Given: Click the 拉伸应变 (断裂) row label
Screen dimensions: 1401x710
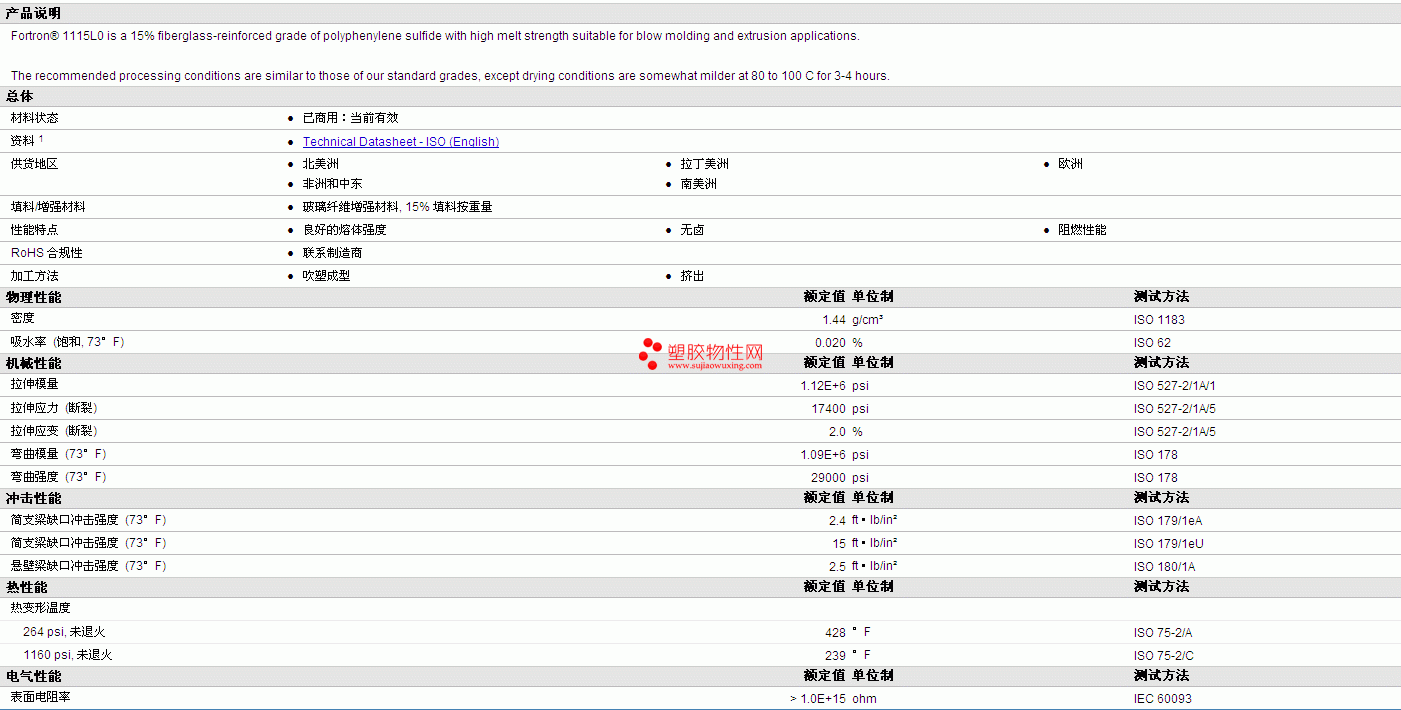Looking at the screenshot, I should [54, 431].
